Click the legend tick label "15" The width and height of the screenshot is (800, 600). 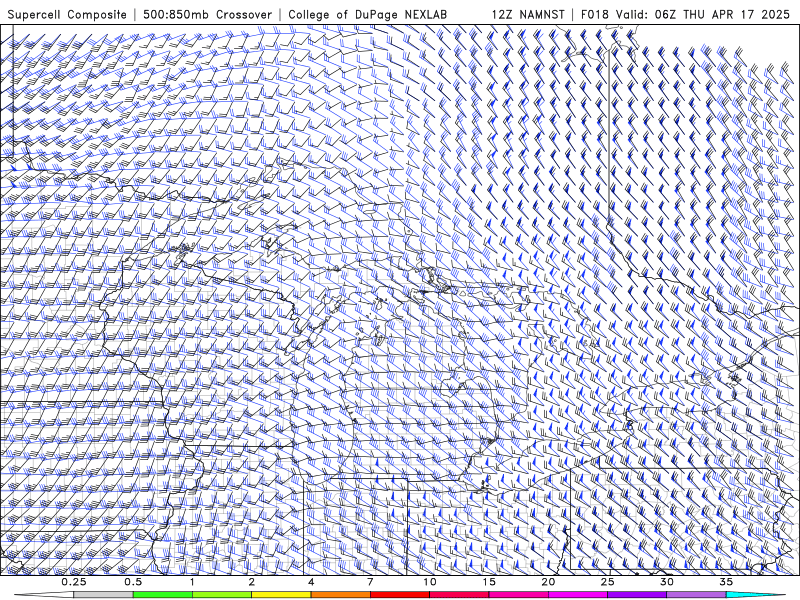489,582
